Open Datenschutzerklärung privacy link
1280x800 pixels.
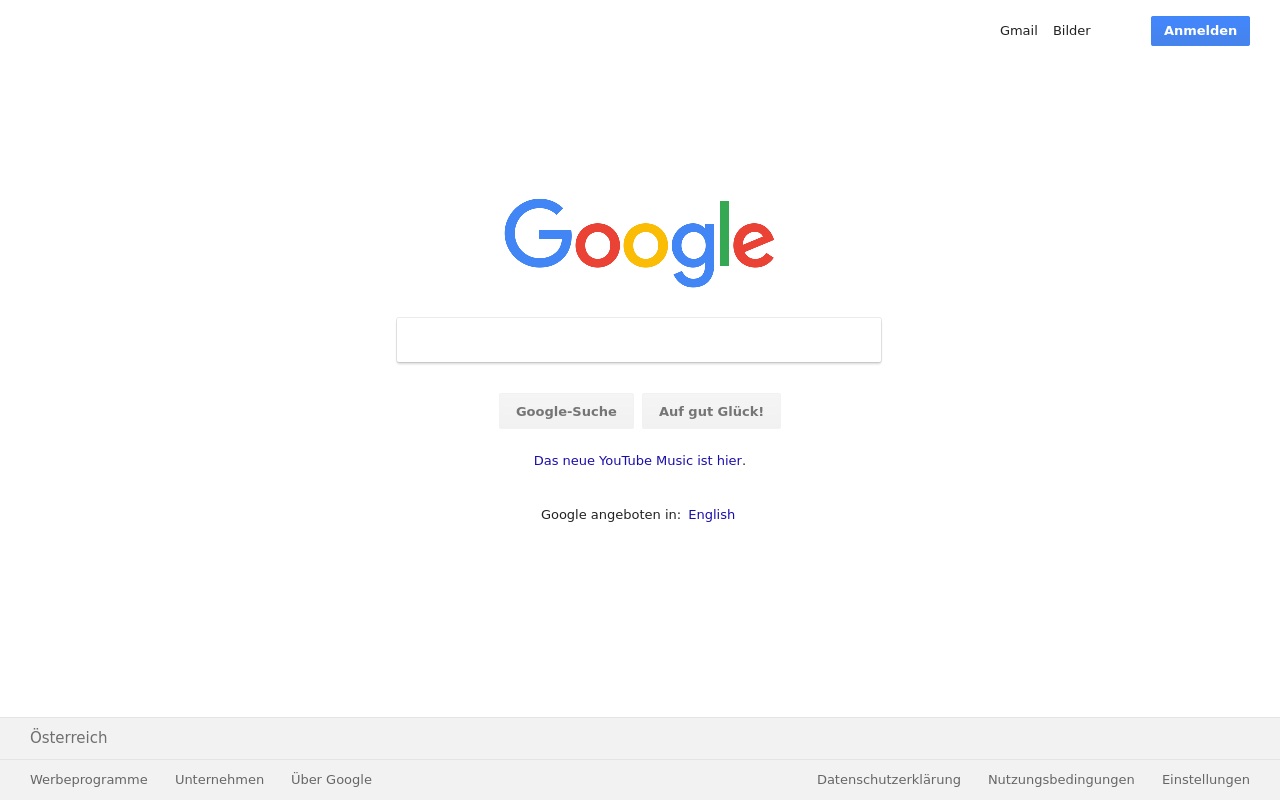[889, 780]
